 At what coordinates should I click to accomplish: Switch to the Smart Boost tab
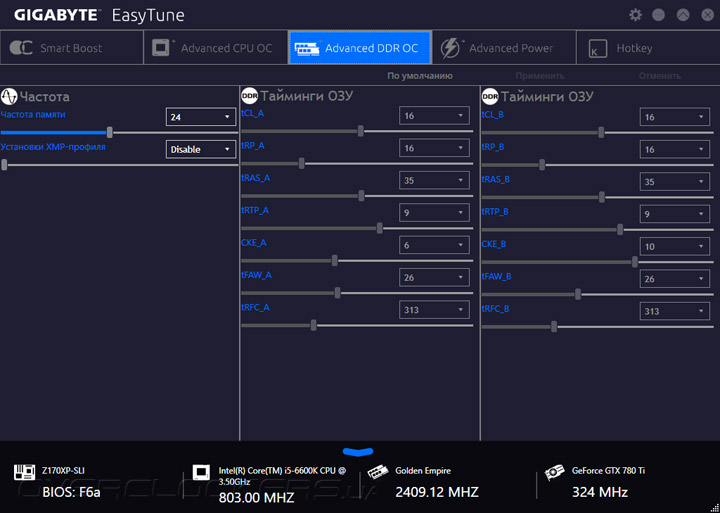click(72, 48)
